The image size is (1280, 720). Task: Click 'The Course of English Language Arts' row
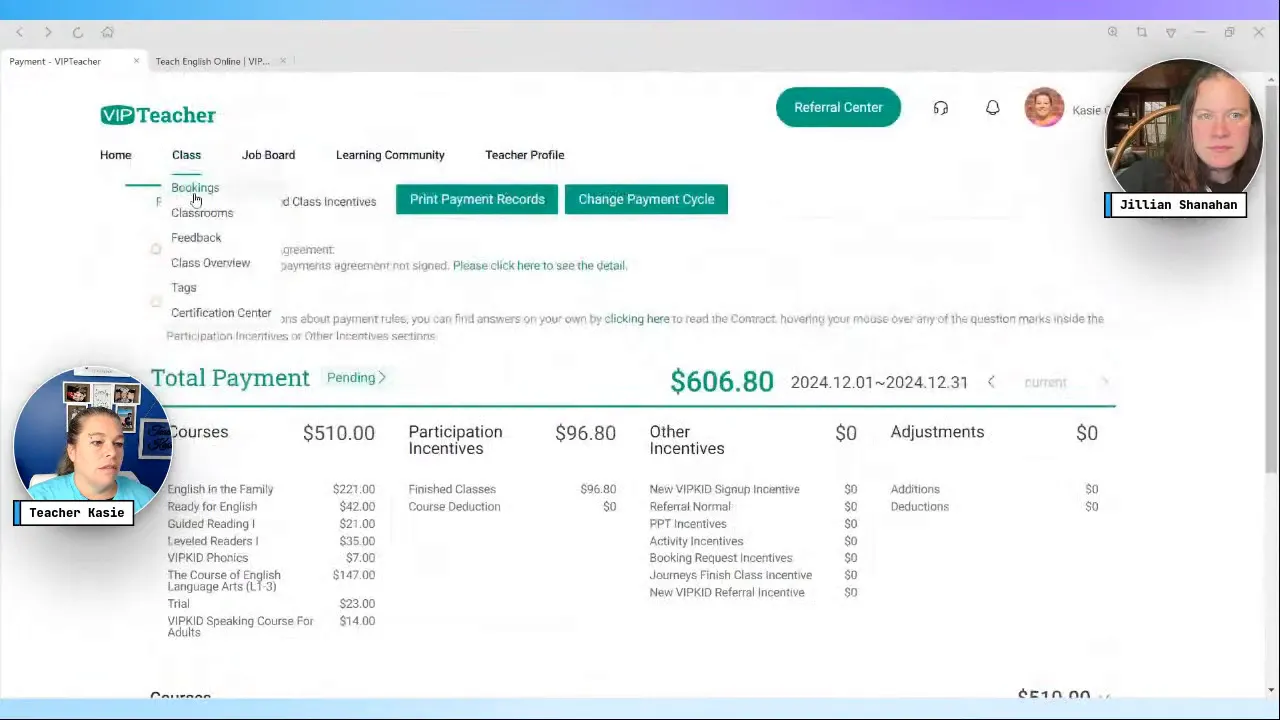click(x=271, y=581)
